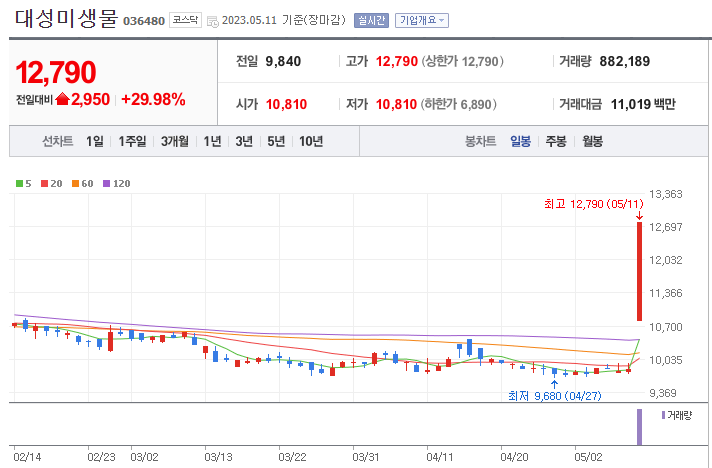
Task: Click the 시가 value 10,810
Action: pyautogui.click(x=286, y=104)
